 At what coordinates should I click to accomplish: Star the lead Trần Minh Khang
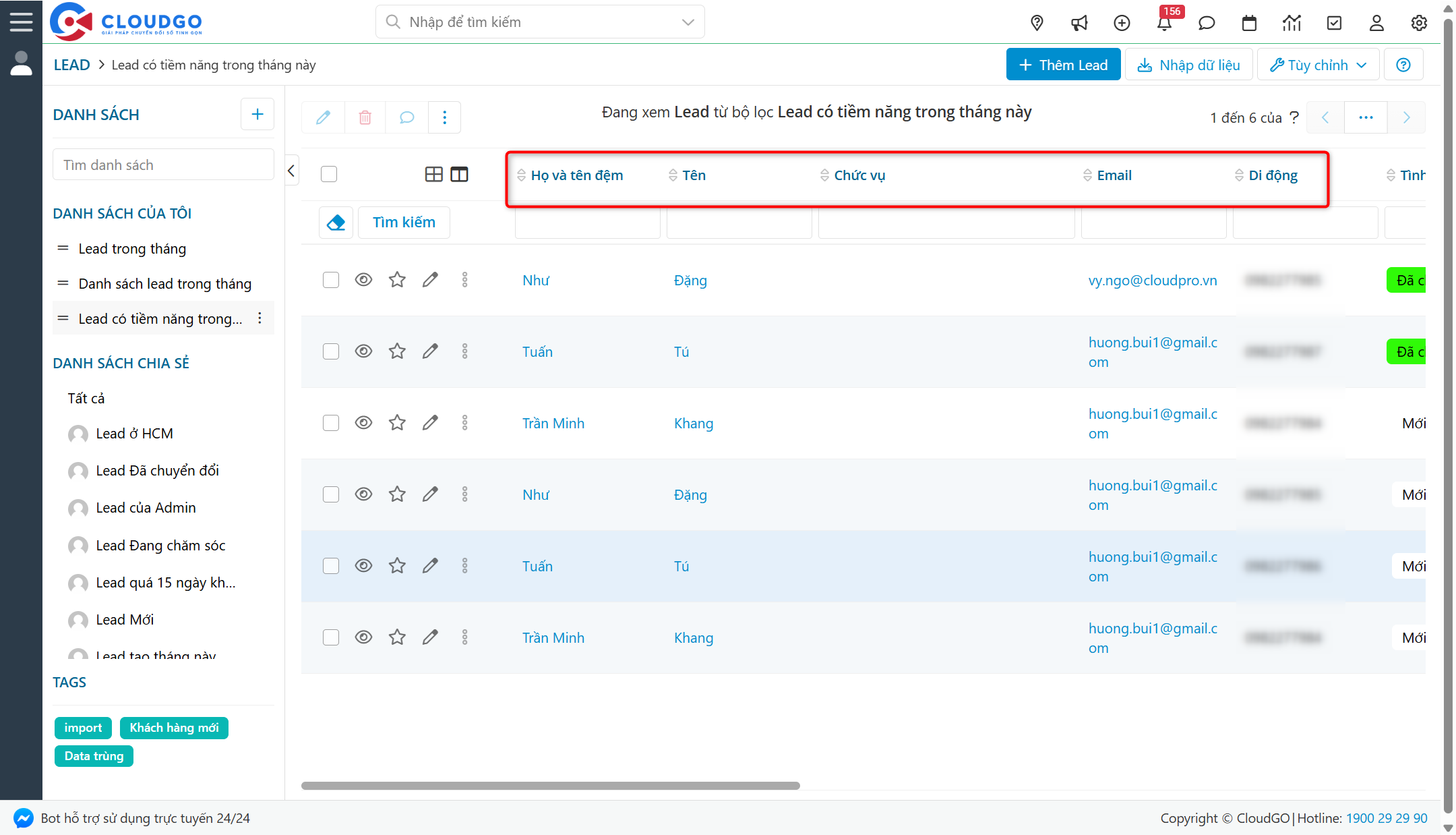(x=397, y=423)
